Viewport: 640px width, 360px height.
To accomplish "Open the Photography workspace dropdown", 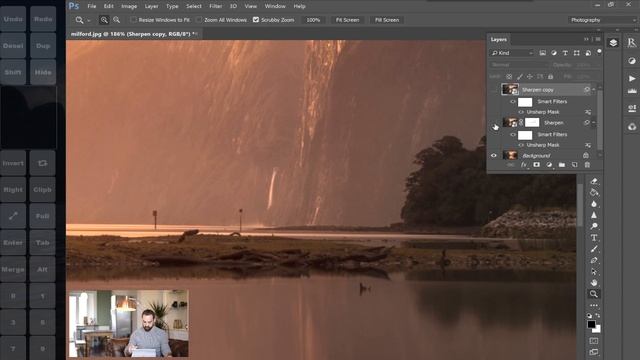I will pos(602,20).
